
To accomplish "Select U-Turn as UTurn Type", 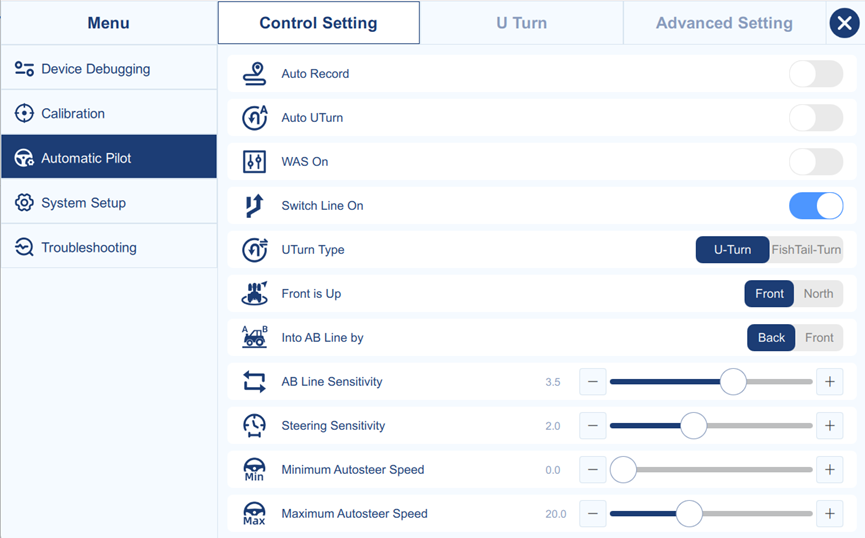I will click(733, 249).
